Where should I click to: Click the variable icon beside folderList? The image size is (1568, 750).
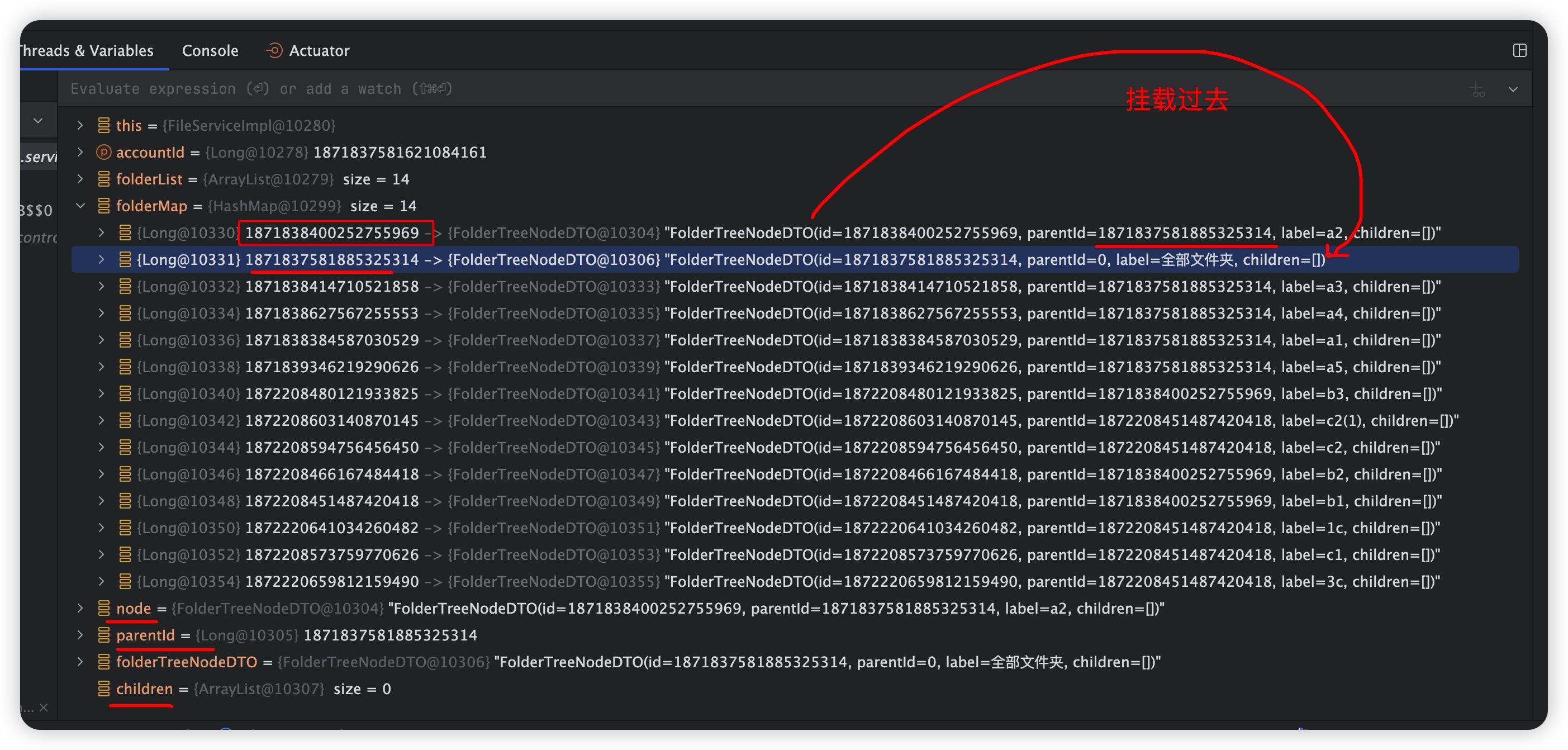(x=103, y=179)
